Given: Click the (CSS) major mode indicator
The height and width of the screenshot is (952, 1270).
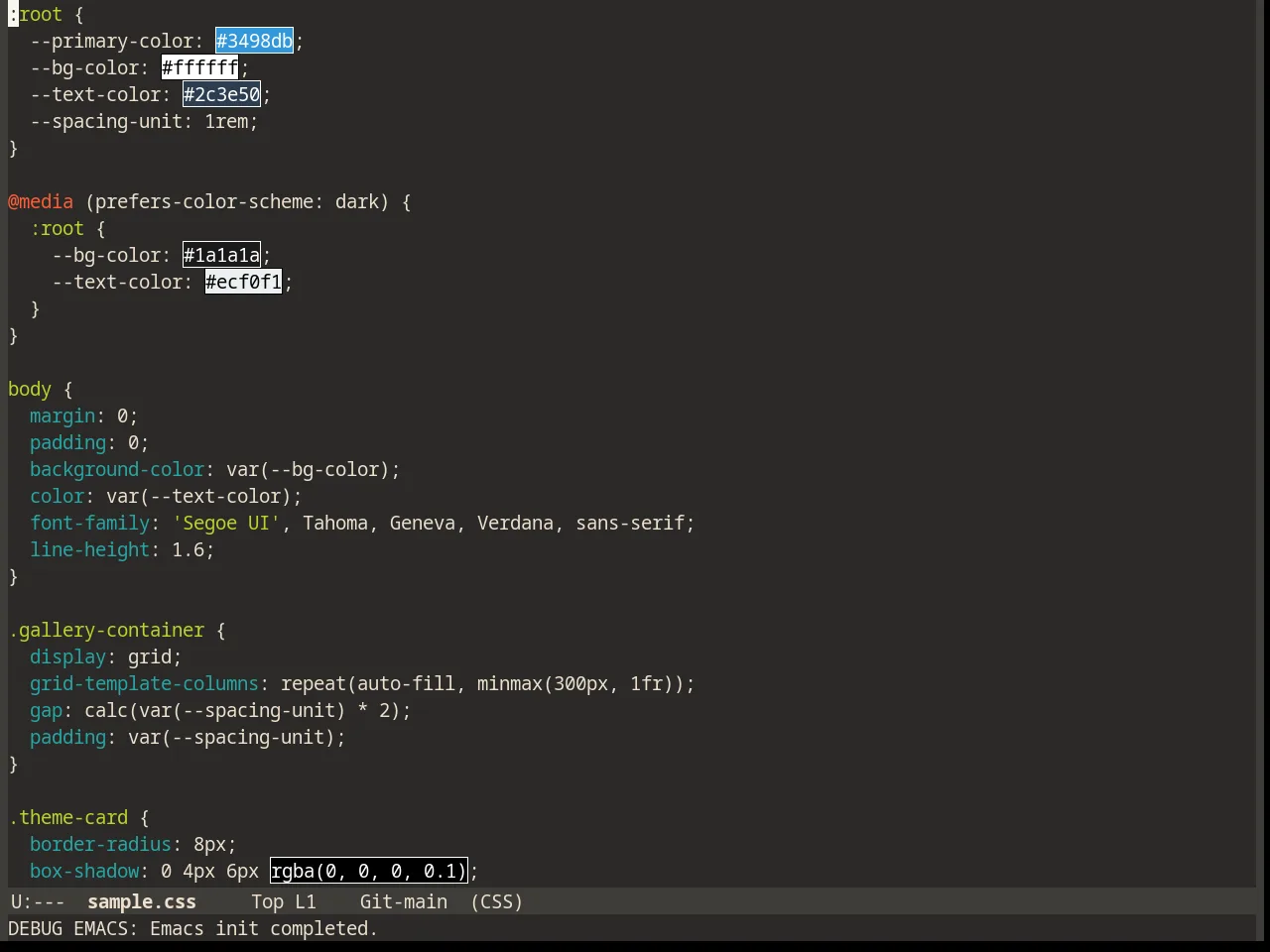Looking at the screenshot, I should pos(496,901).
